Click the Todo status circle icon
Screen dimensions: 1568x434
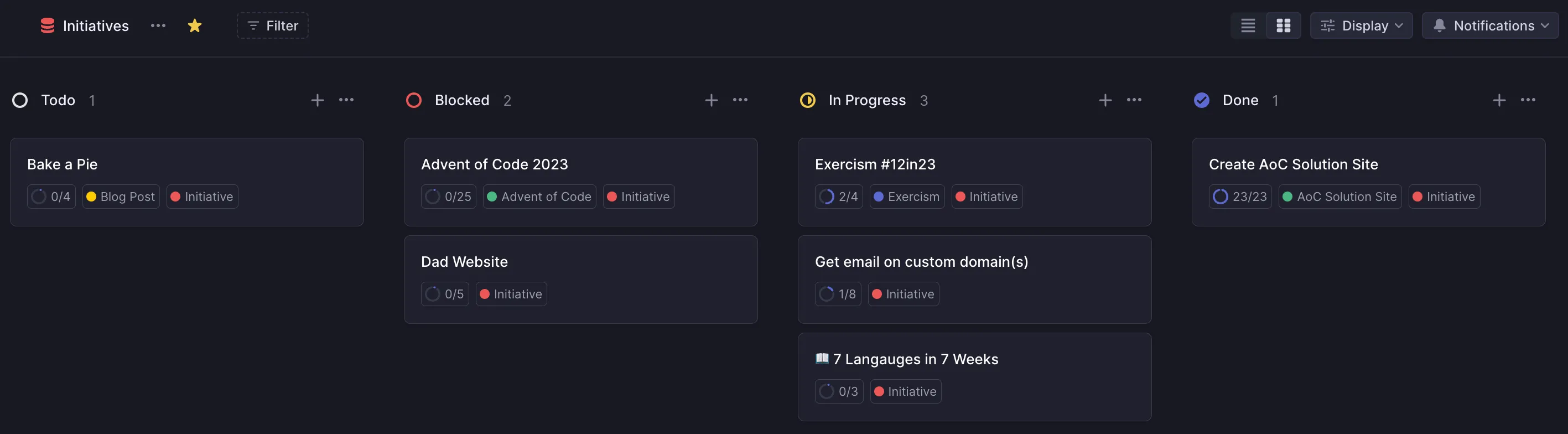click(20, 100)
